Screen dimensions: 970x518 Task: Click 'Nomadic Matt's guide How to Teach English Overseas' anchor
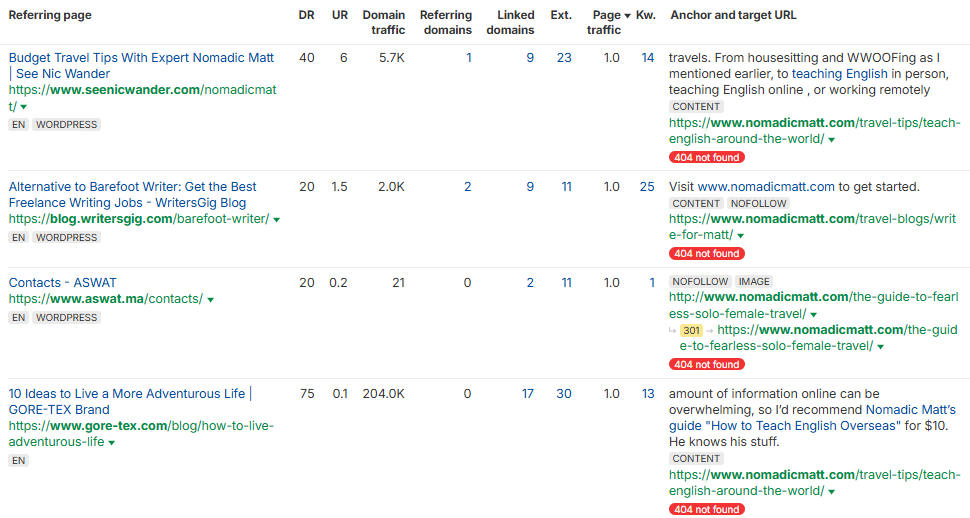(x=812, y=418)
